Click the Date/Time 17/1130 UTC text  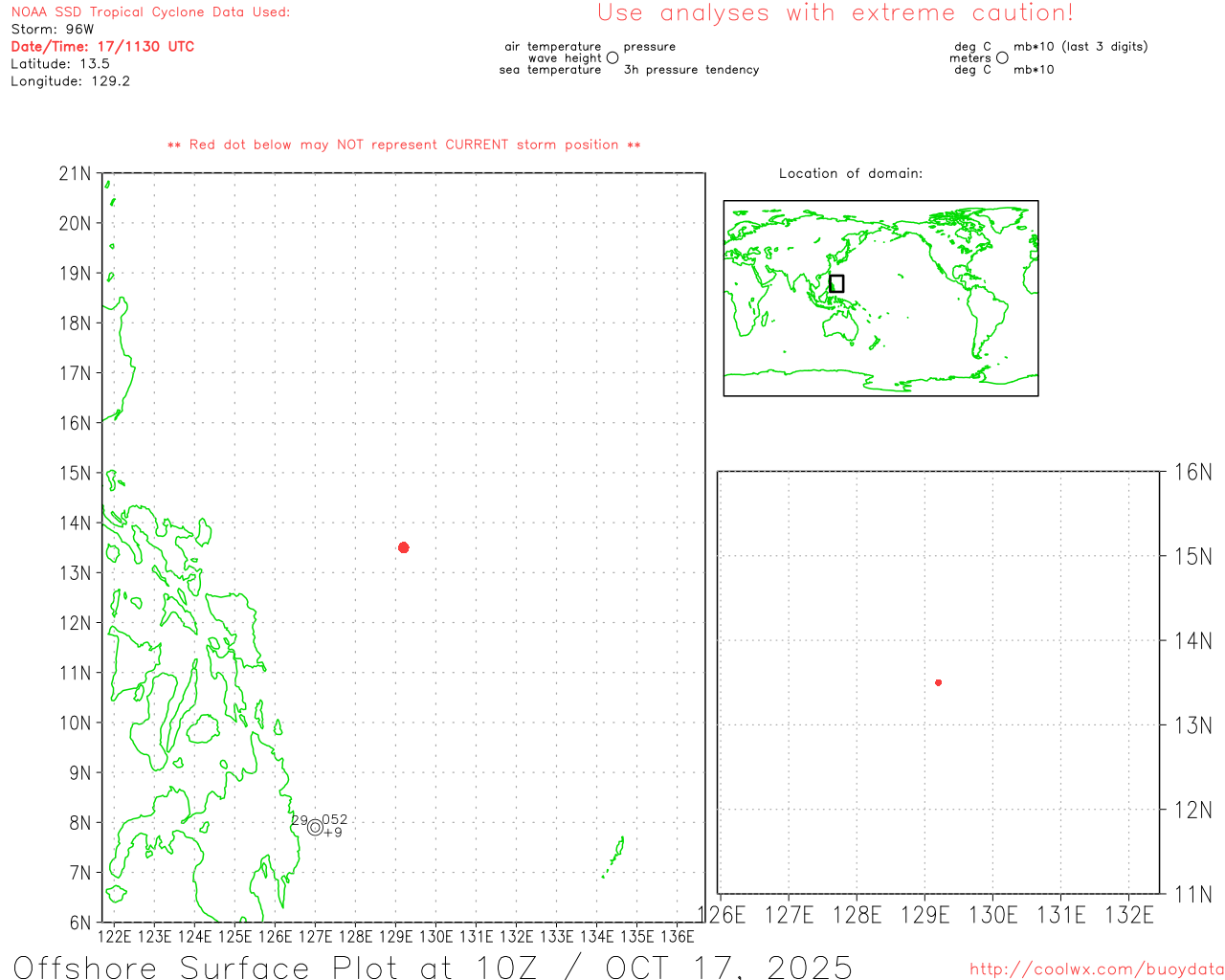[102, 47]
